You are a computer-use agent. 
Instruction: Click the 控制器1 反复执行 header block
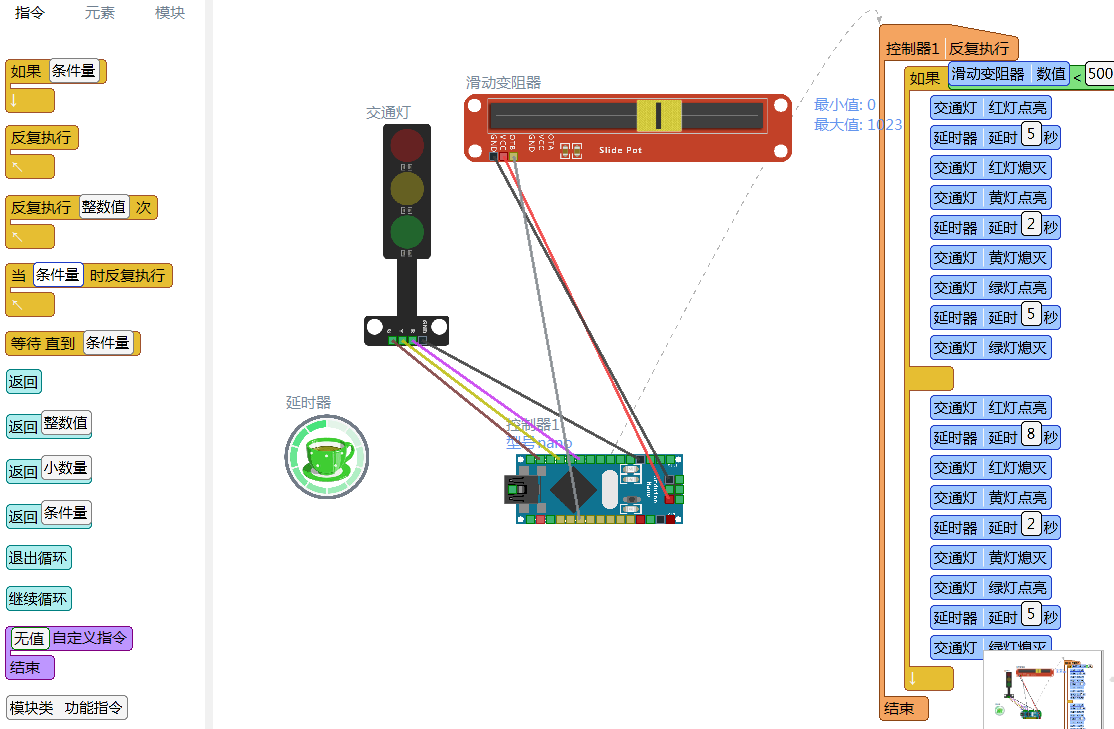(x=948, y=48)
